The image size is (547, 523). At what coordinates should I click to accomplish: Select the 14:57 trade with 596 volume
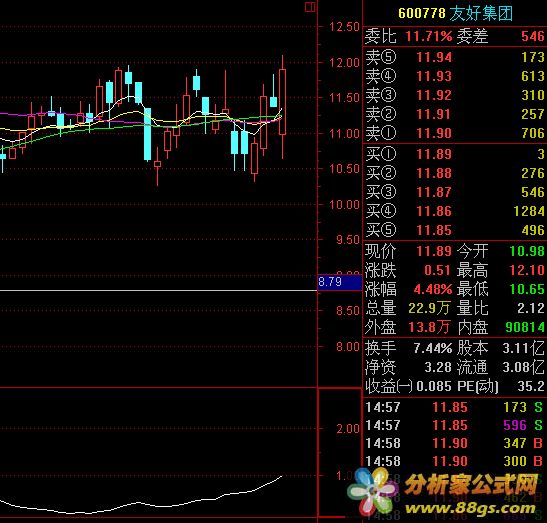pyautogui.click(x=454, y=425)
